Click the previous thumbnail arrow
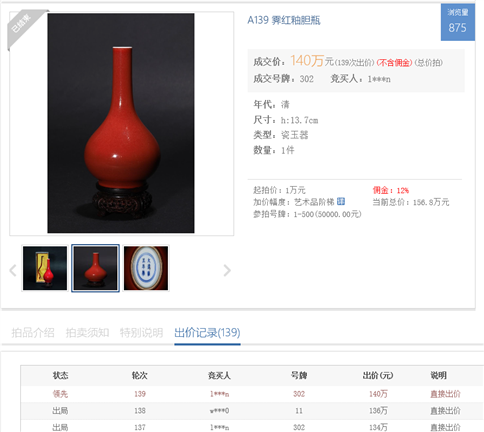 [13, 270]
